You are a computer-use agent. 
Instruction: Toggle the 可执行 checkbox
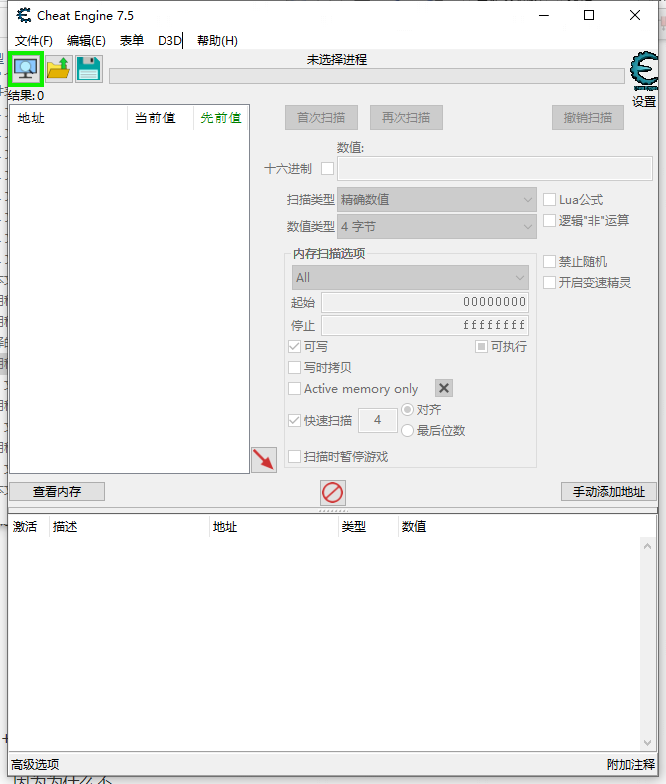pos(481,346)
